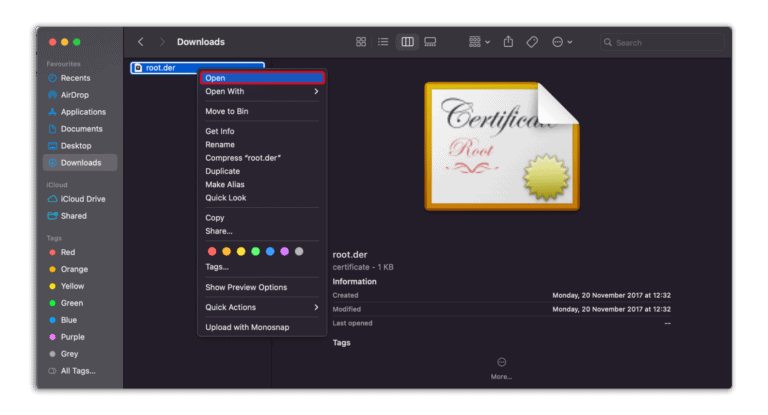Switch to list view in toolbar

point(383,42)
